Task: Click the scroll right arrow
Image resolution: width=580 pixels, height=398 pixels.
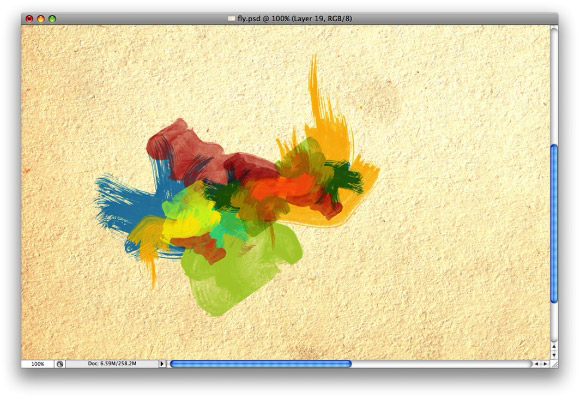Action: (x=545, y=364)
